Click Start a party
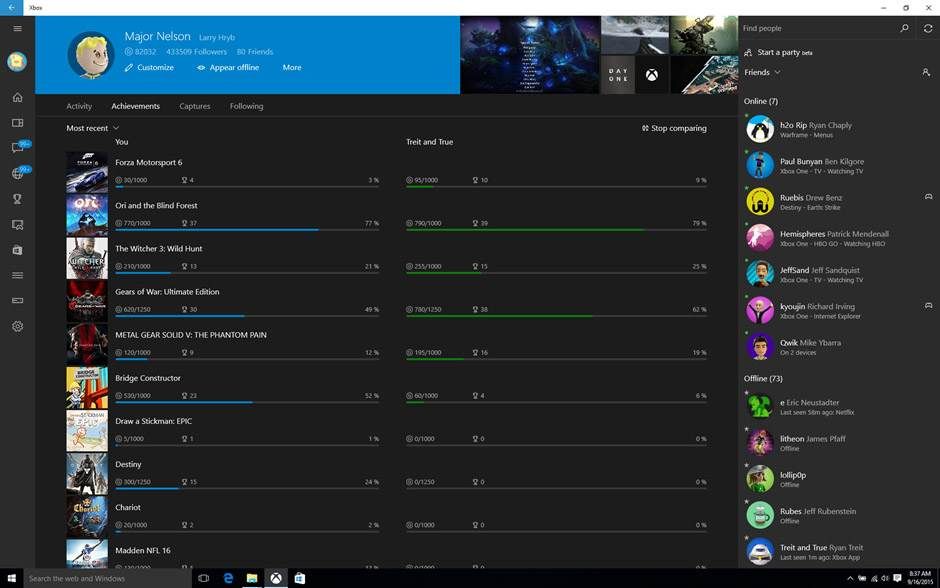940x588 pixels. pyautogui.click(x=778, y=52)
